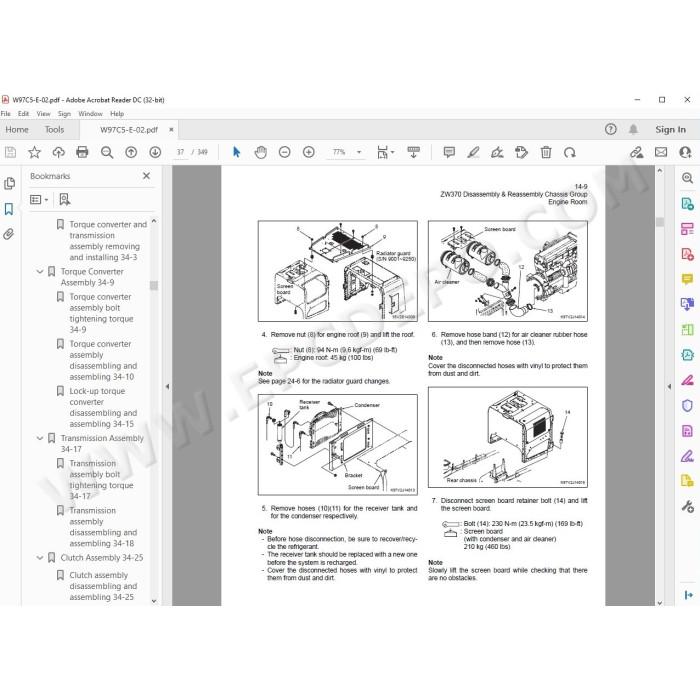700x700 pixels.
Task: Open Clutch assembly disassembling 34-25 bookmark
Action: [x=103, y=586]
